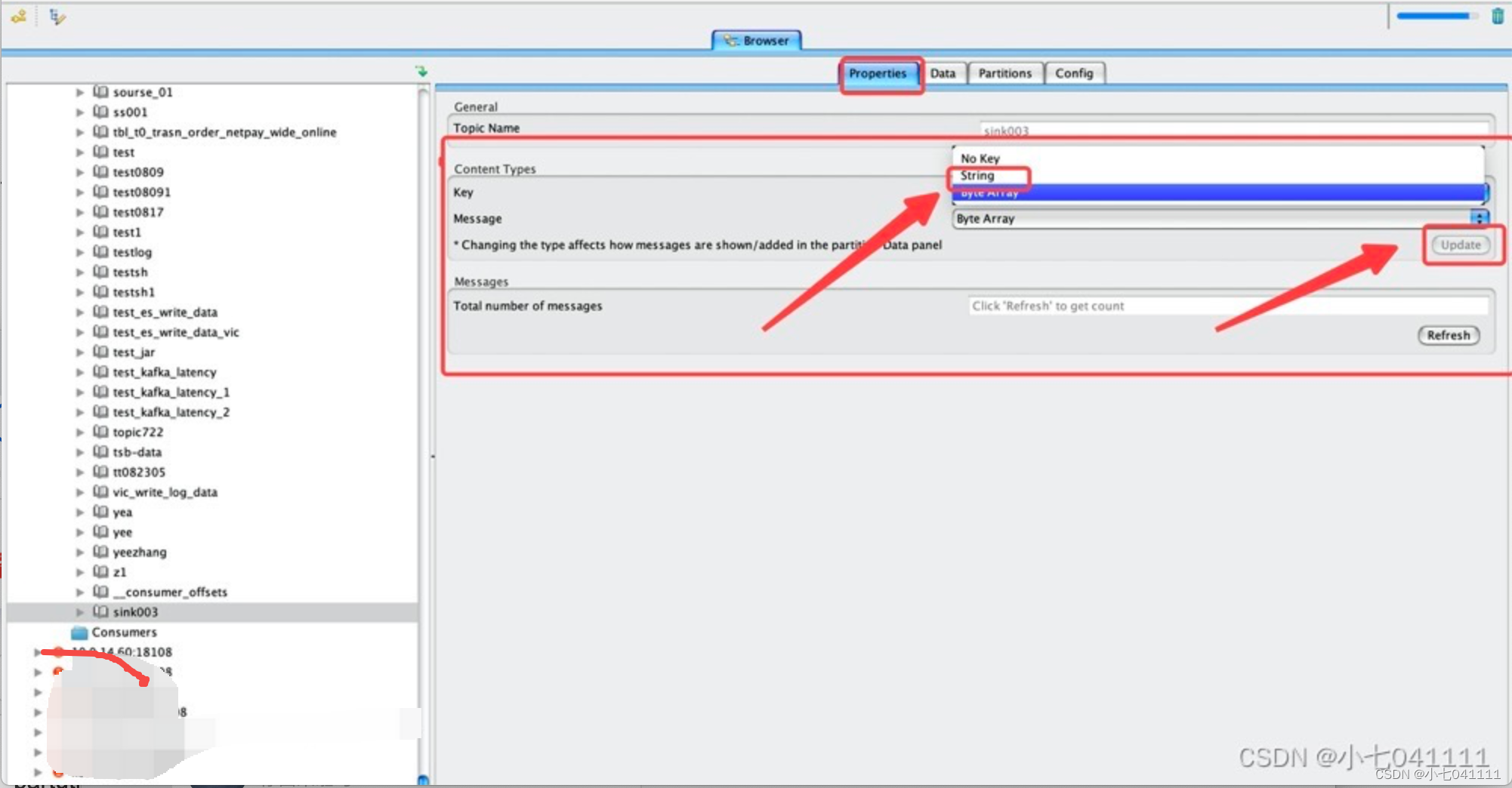Viewport: 1512px width, 788px height.
Task: Click the topic icon next to yeezhang
Action: [100, 552]
